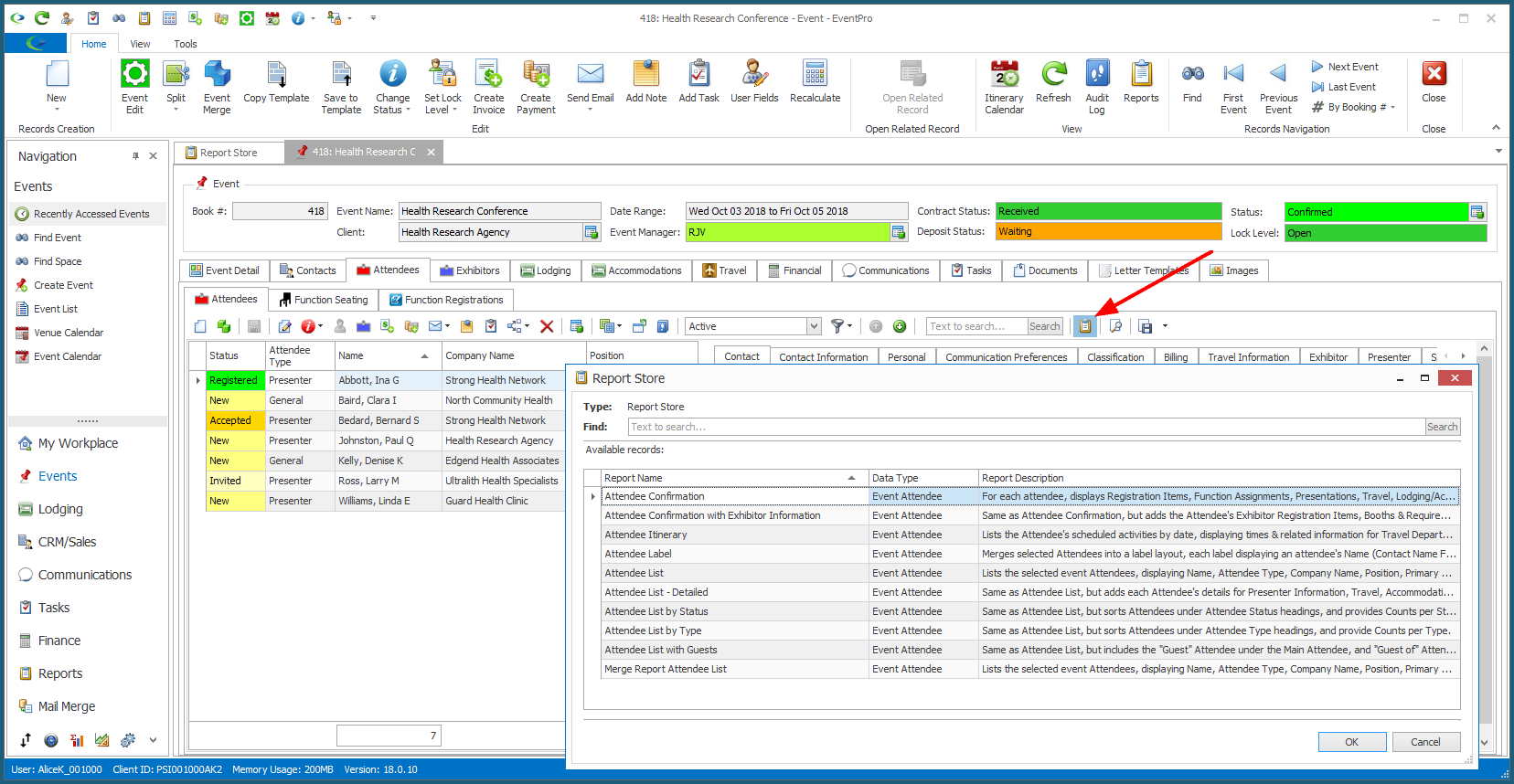
Task: Open User Fields from the ribbon
Action: click(x=754, y=82)
